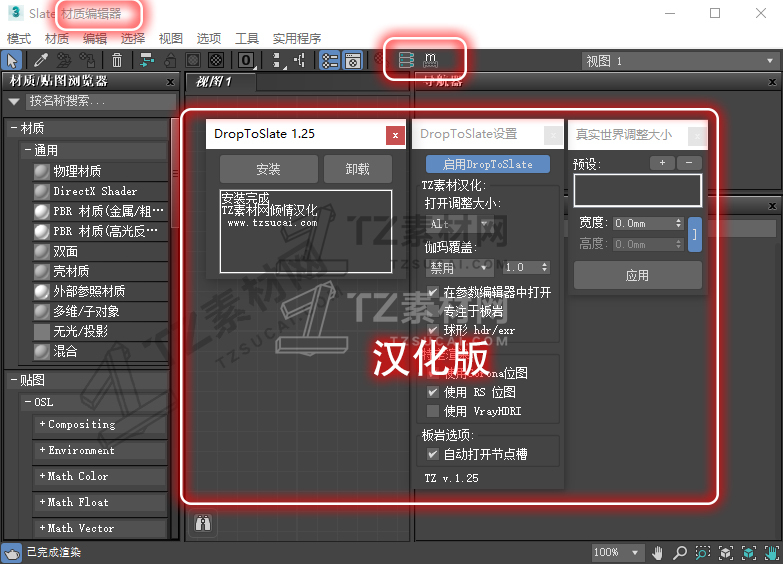Viewport: 783px width, 564px height.
Task: Click the Lay Out All vertical icon
Action: [277, 60]
